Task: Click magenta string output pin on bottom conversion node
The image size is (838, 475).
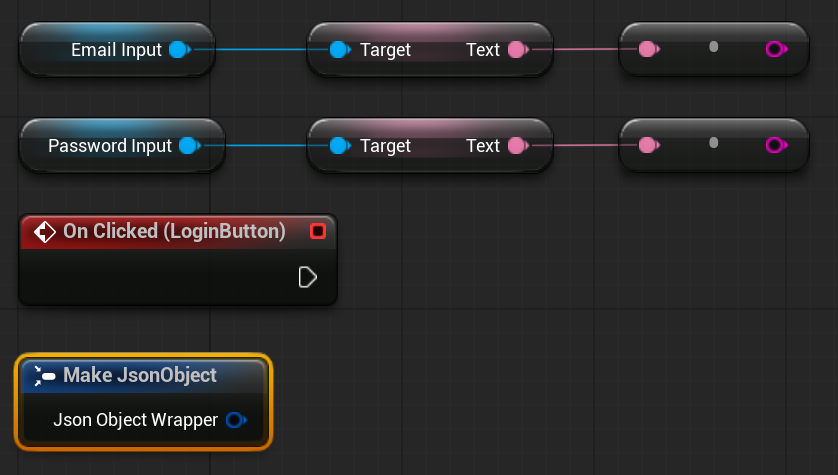Action: coord(776,145)
